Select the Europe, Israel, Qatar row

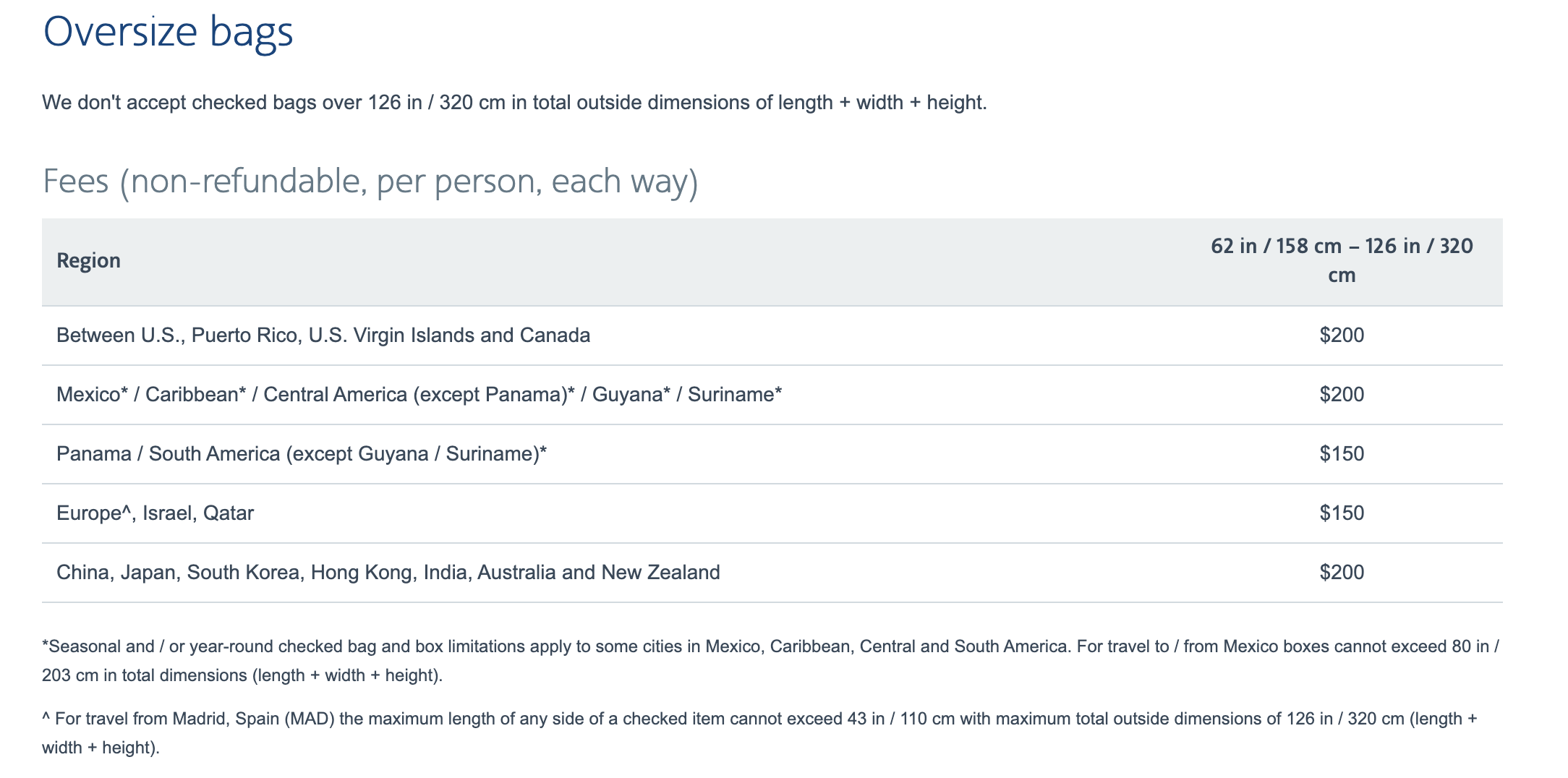[772, 513]
